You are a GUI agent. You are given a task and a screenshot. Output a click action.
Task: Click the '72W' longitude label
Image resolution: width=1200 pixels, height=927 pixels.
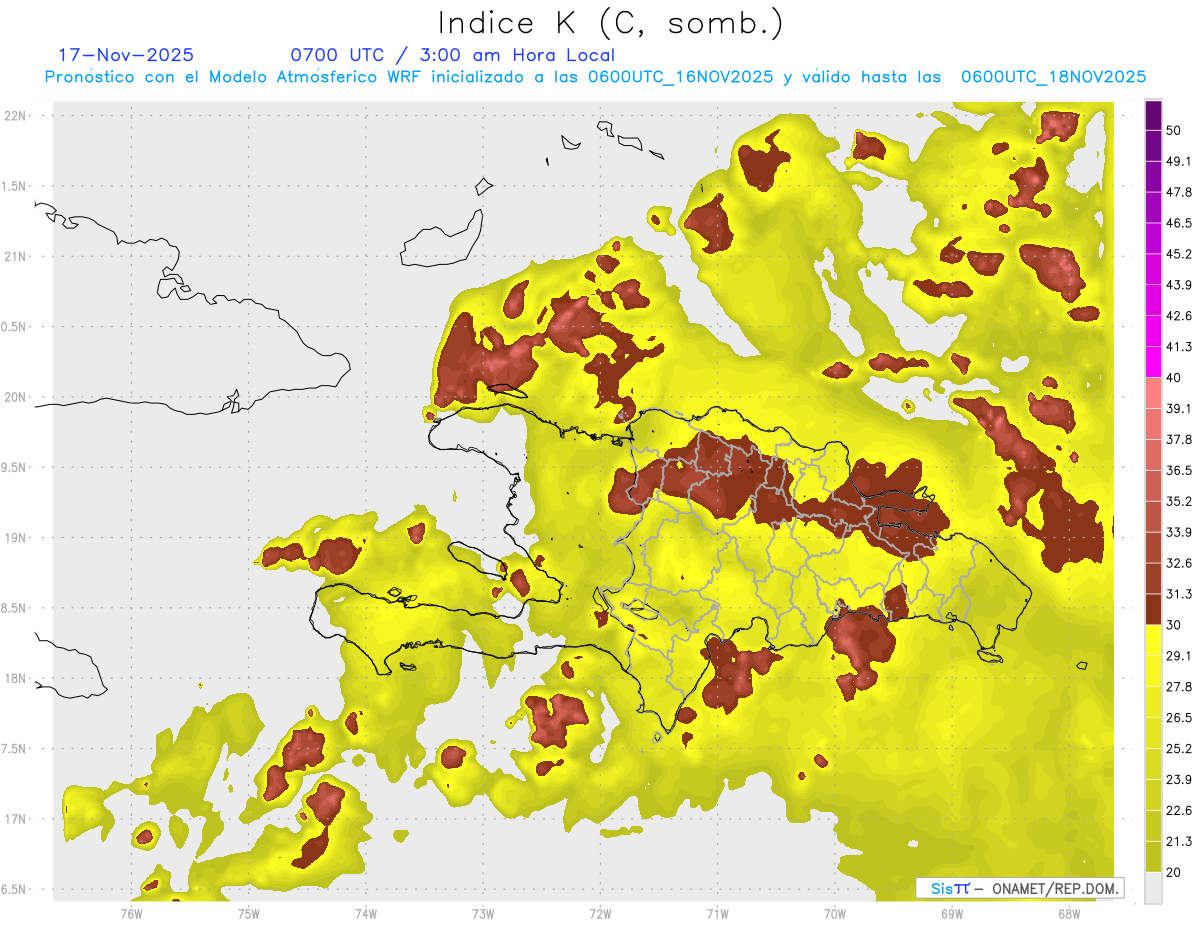pos(600,913)
